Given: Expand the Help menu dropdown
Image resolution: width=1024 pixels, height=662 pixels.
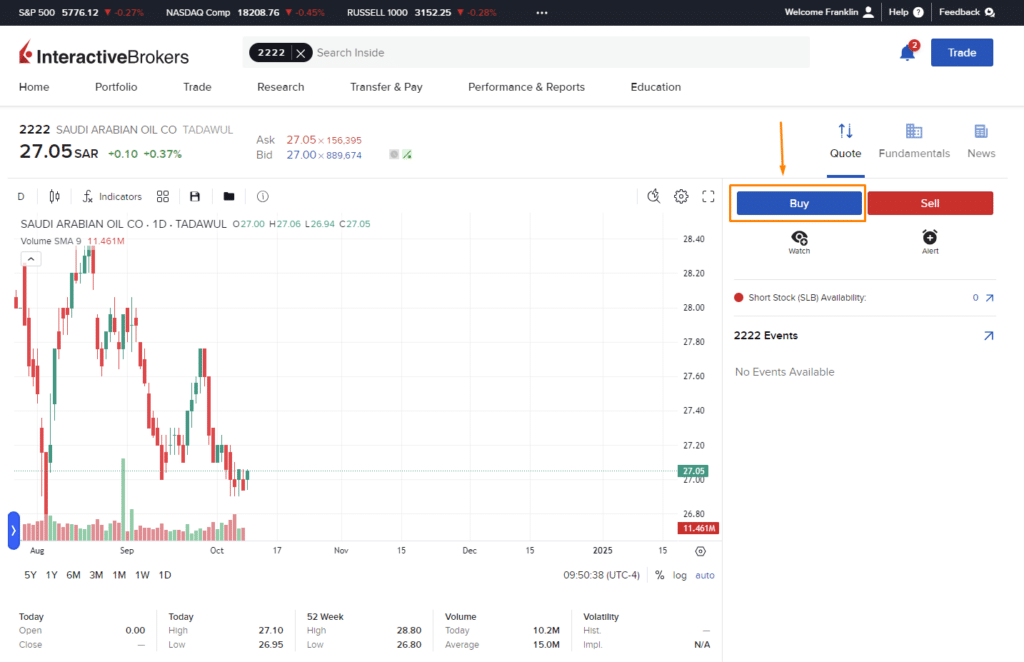Looking at the screenshot, I should 898,12.
